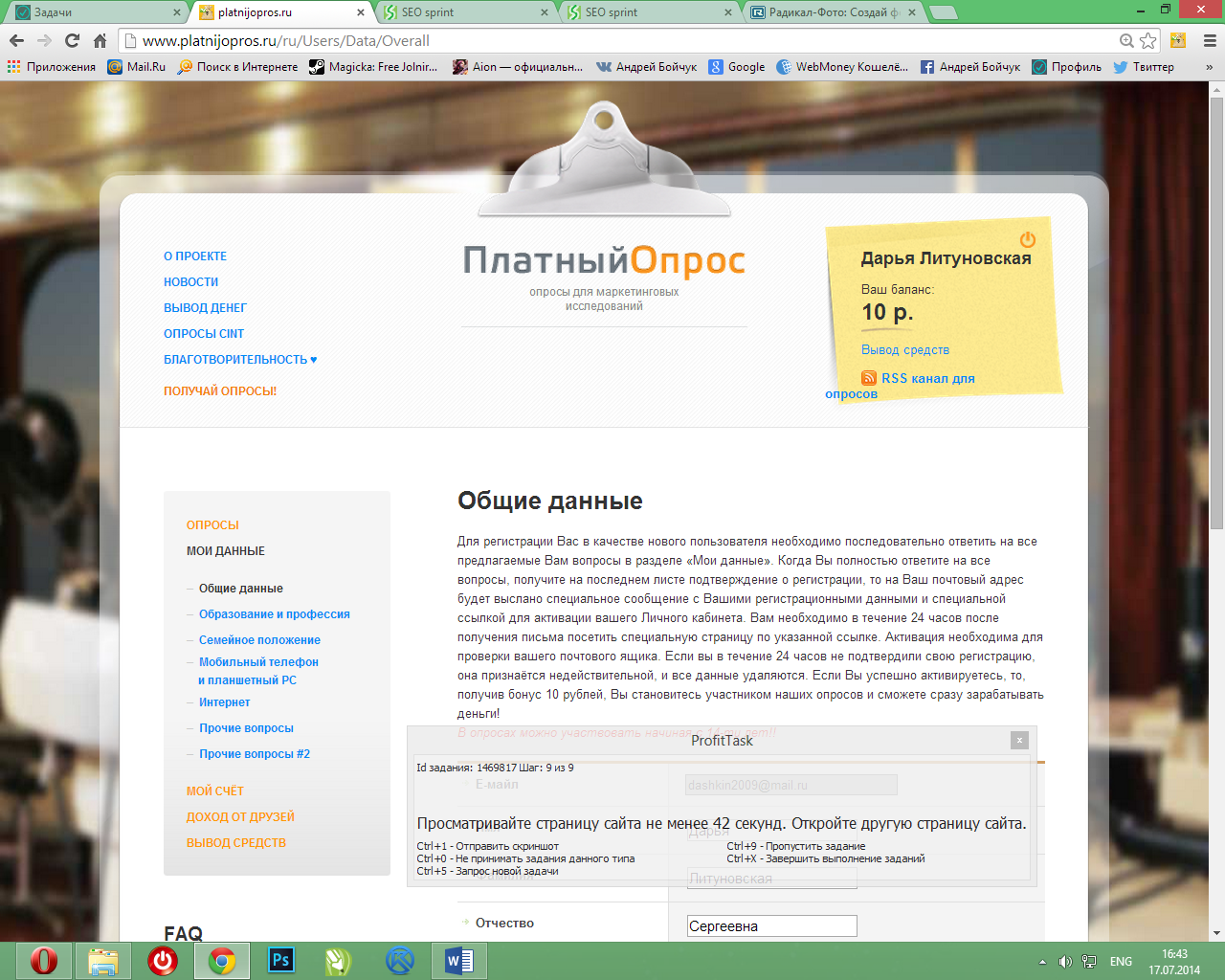The height and width of the screenshot is (980, 1225).
Task: Open the red power app in taskbar
Action: [x=162, y=960]
